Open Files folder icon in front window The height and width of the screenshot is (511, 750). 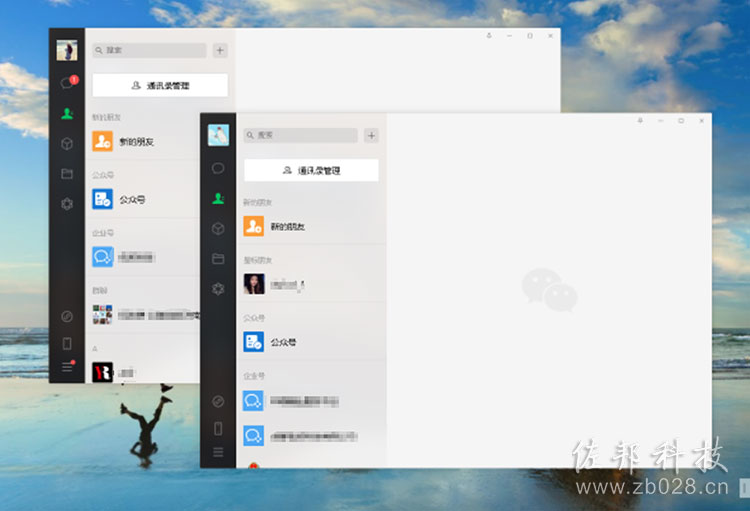pos(218,259)
